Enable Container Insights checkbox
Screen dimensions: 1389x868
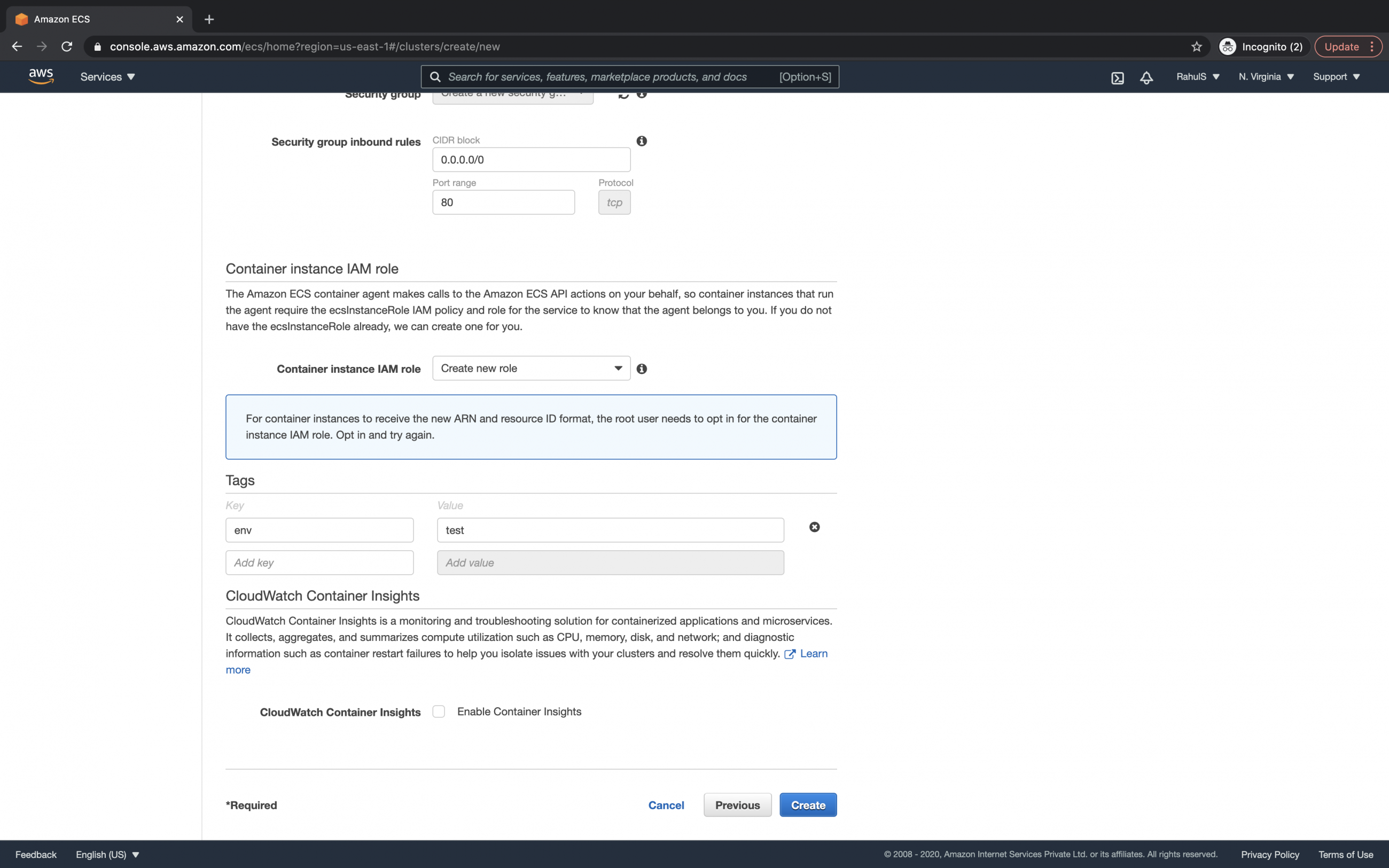439,711
